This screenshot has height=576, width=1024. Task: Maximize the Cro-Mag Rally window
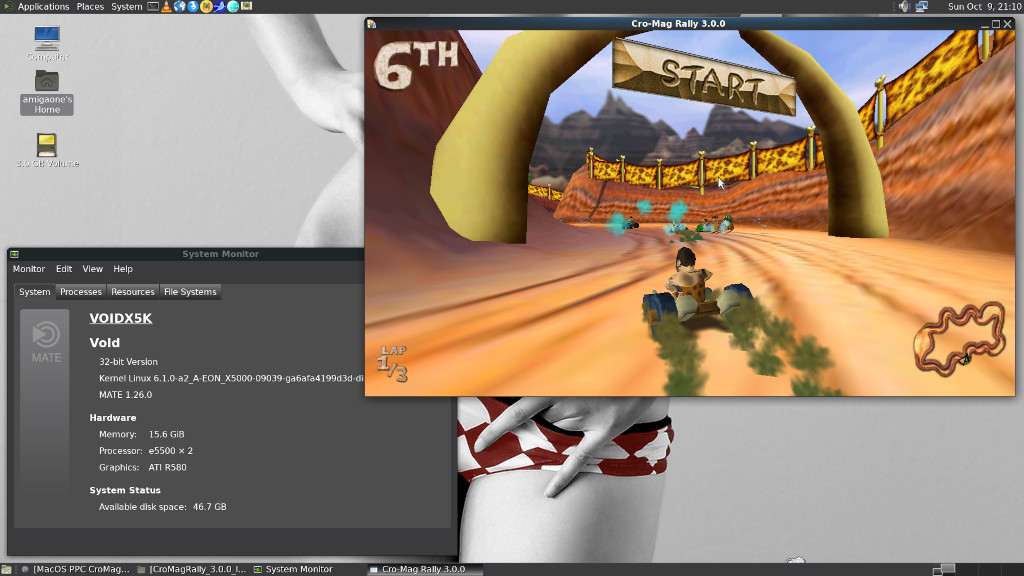point(996,24)
